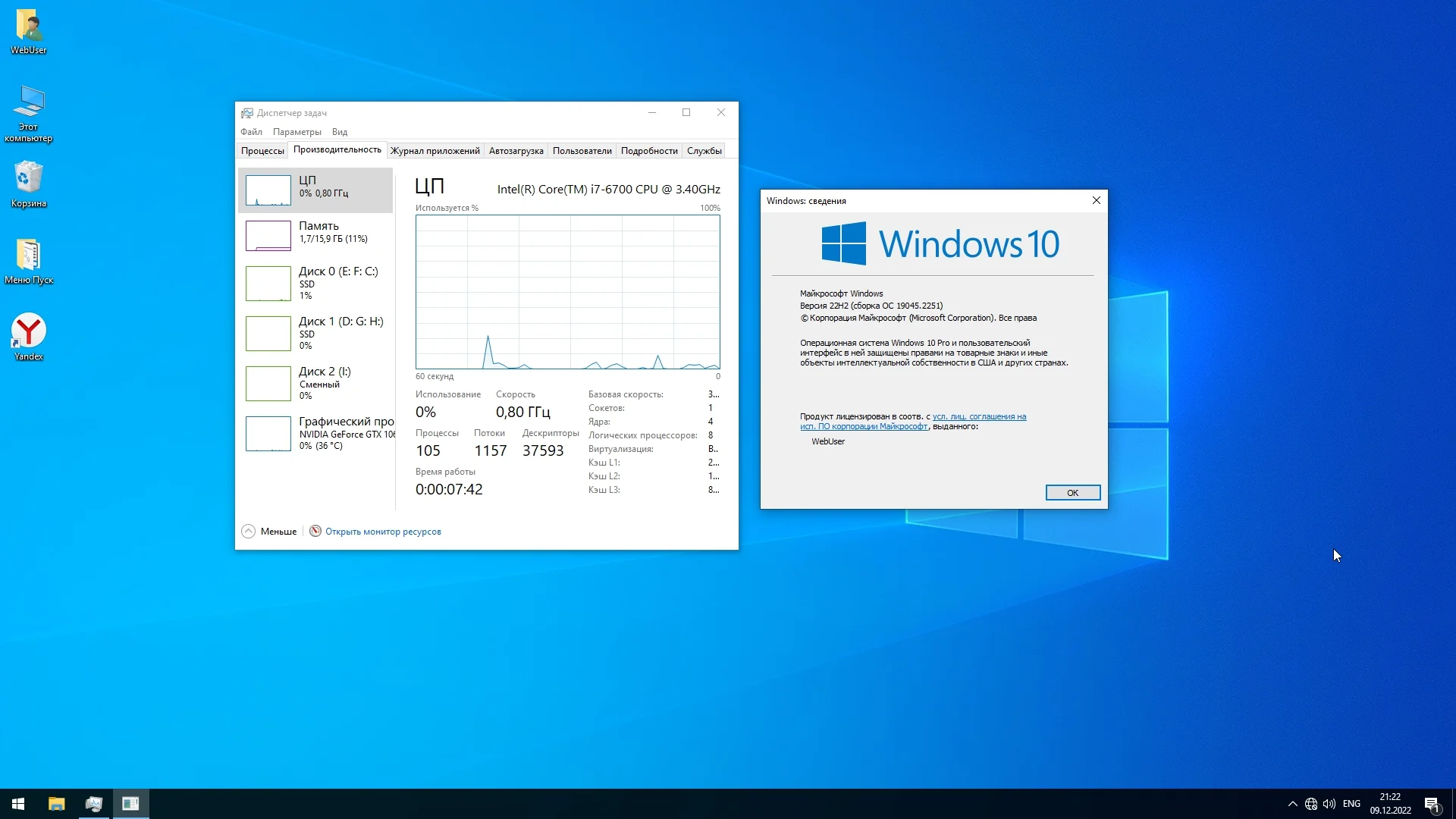Open the Параметры menu
The image size is (1456, 819).
[x=297, y=132]
